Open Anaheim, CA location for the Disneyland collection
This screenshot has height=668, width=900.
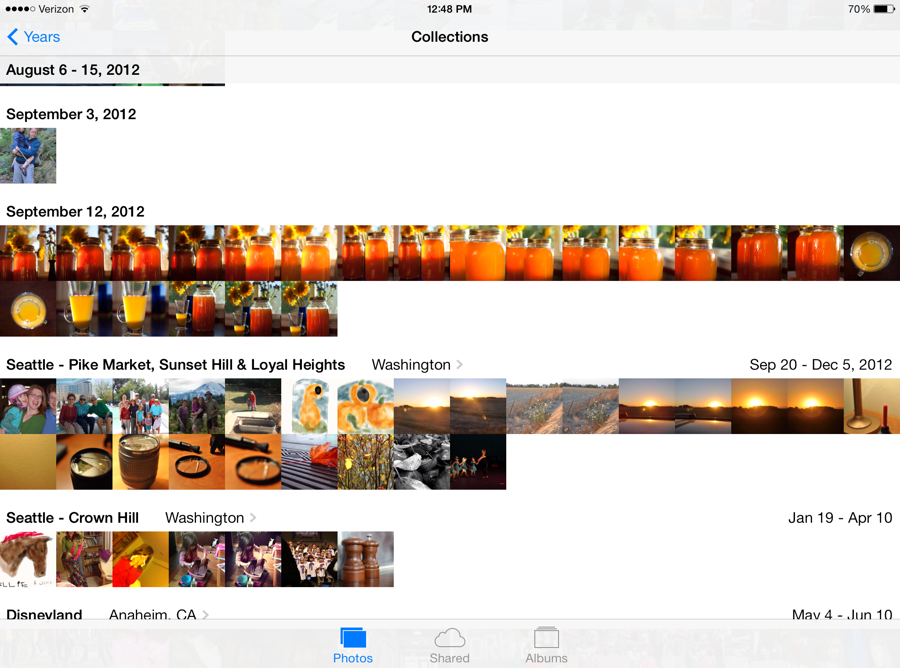158,614
